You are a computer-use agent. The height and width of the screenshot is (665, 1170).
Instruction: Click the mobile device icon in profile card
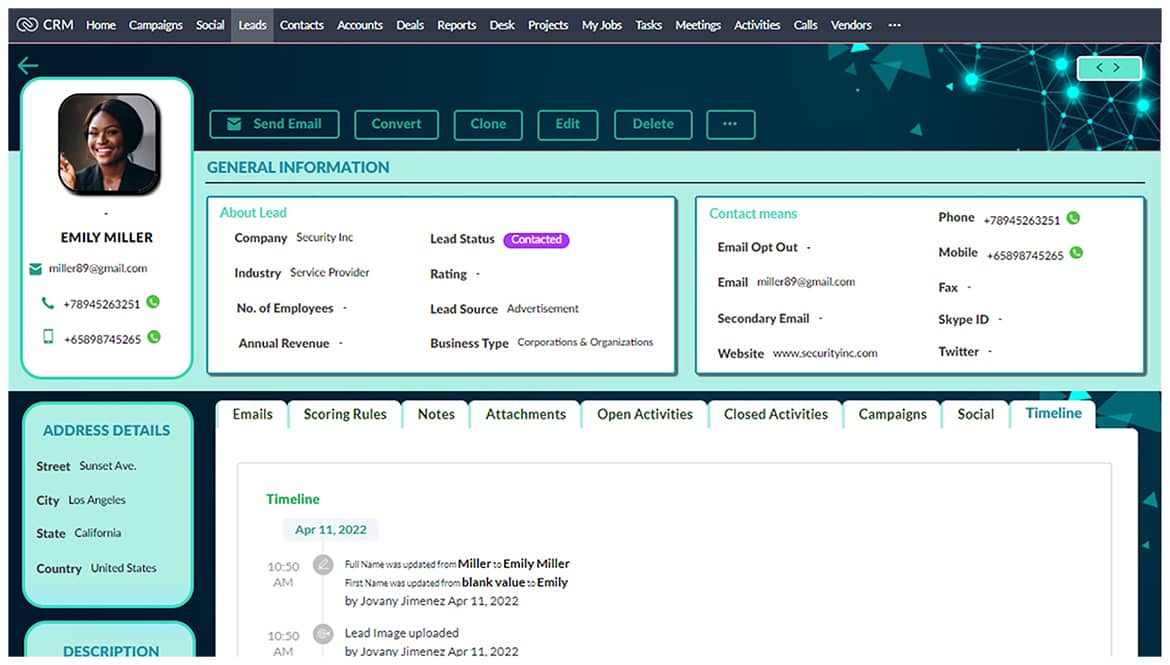click(x=47, y=338)
